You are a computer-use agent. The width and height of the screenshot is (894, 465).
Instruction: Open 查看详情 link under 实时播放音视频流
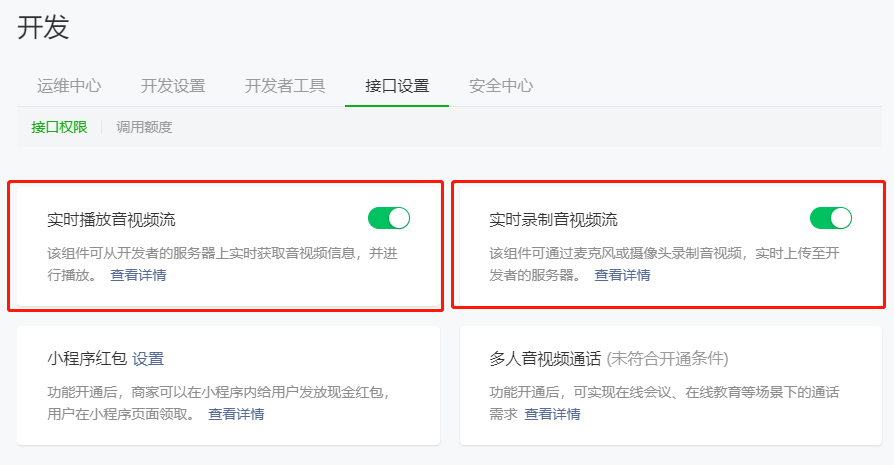[x=138, y=275]
